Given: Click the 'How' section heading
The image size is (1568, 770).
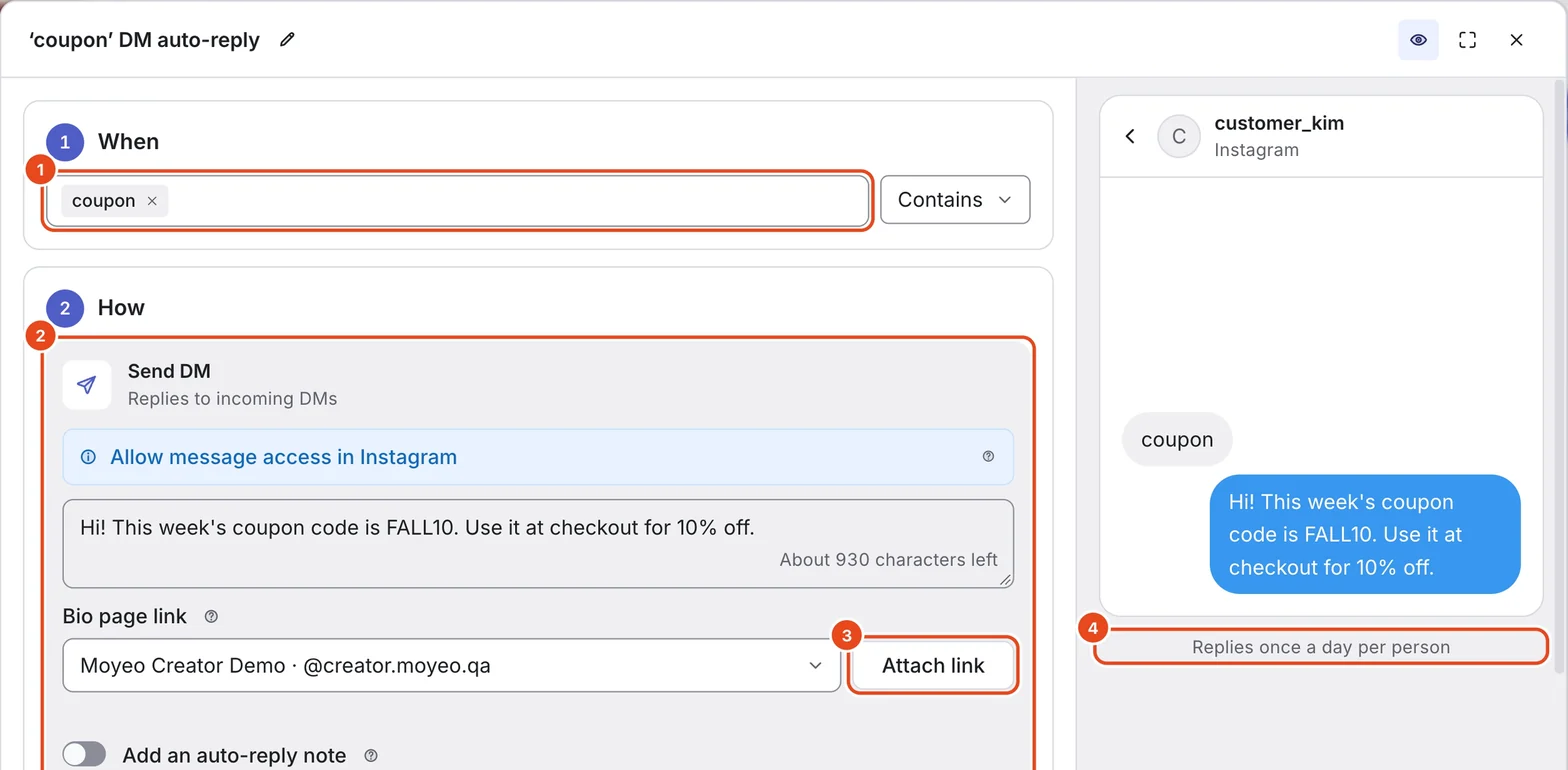Looking at the screenshot, I should [121, 308].
